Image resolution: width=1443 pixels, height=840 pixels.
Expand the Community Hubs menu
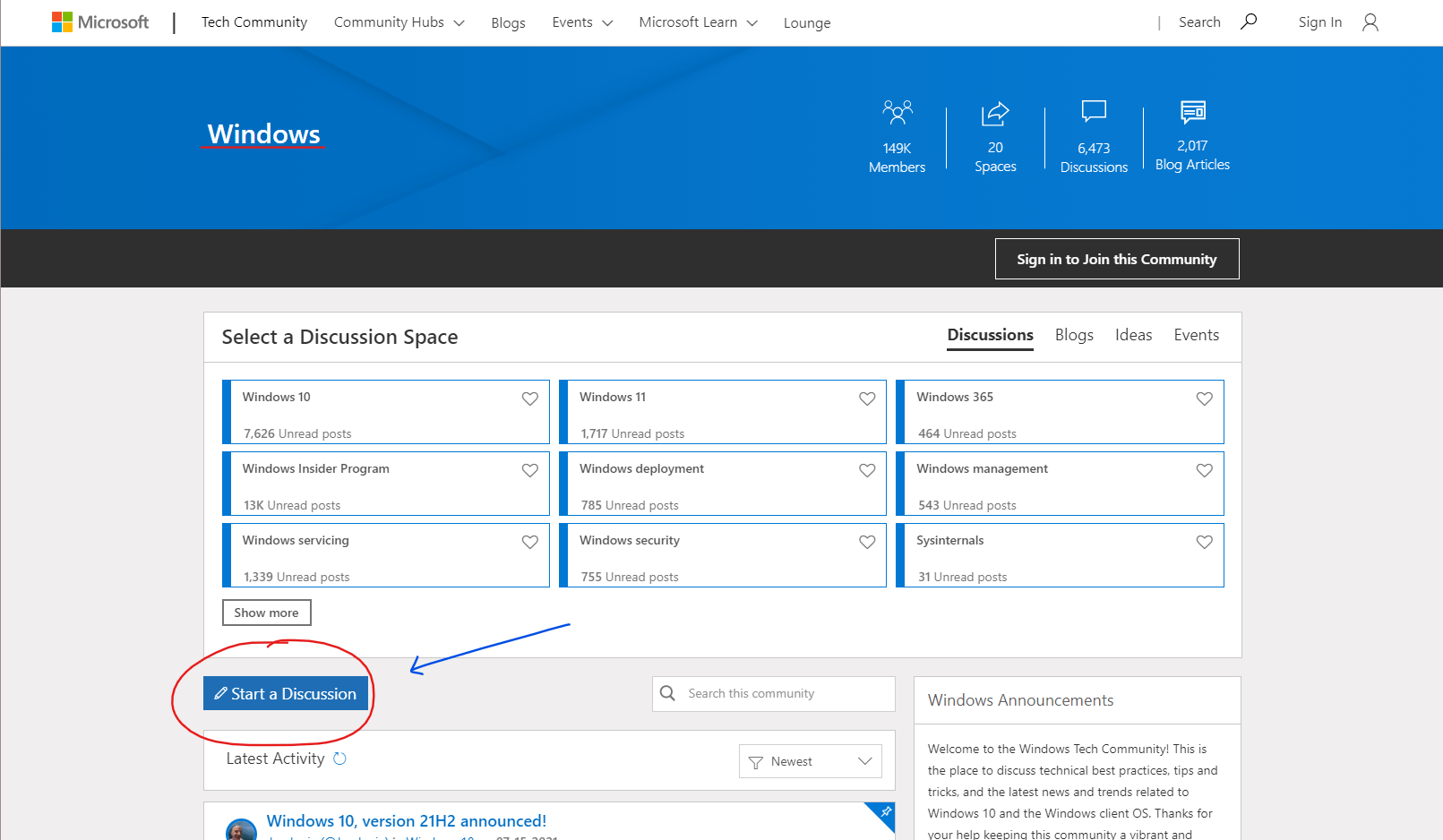(399, 22)
